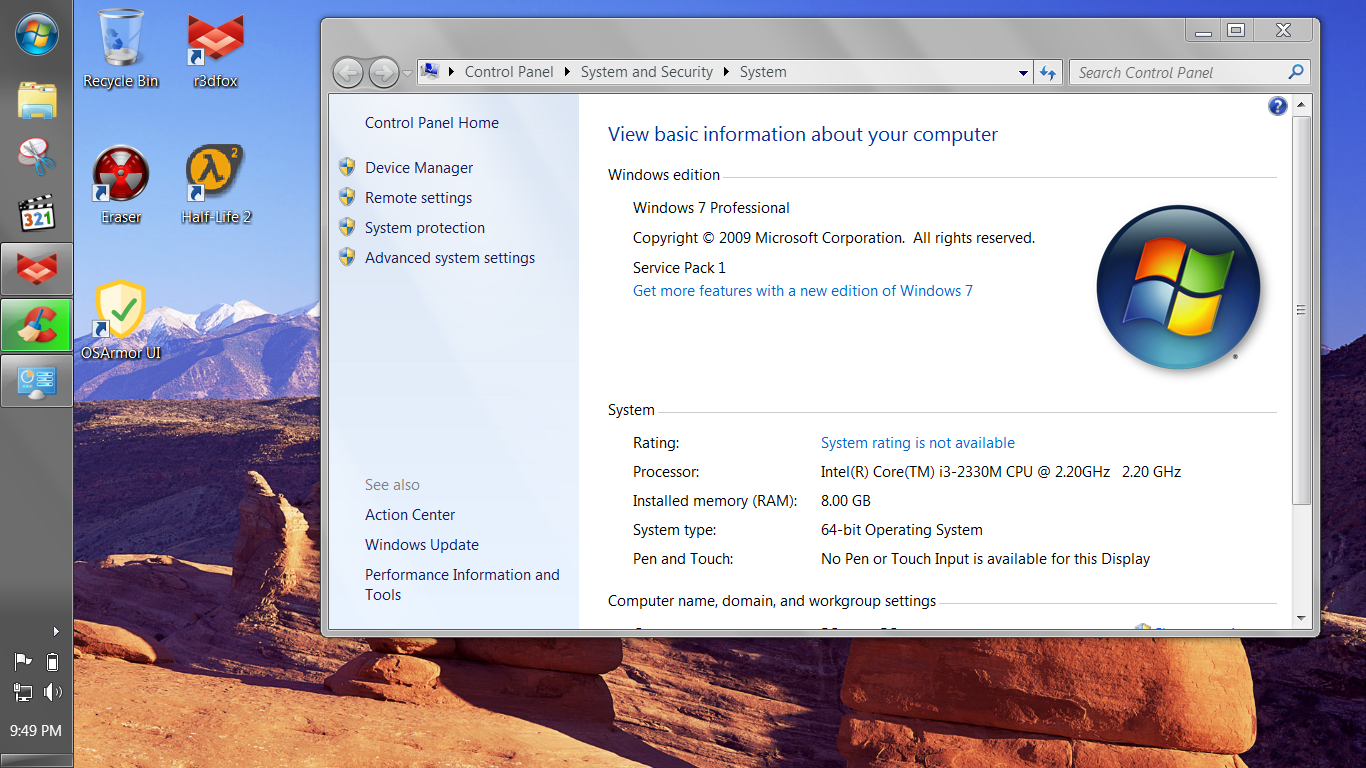The height and width of the screenshot is (768, 1366).
Task: Select the System breadcrumb
Action: [x=763, y=72]
